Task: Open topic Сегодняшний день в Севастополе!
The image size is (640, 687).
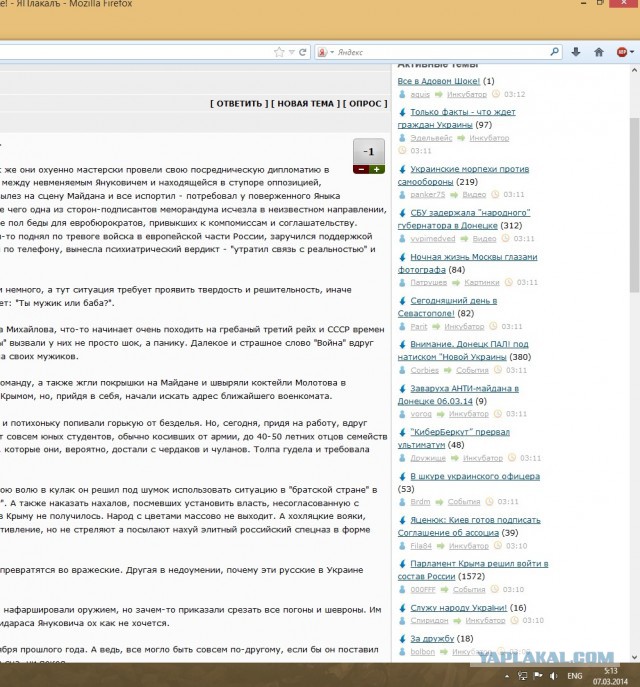Action: [x=453, y=301]
